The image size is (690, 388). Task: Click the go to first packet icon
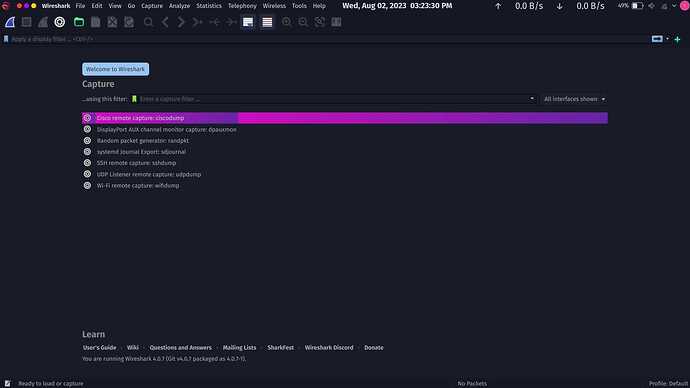pyautogui.click(x=214, y=22)
